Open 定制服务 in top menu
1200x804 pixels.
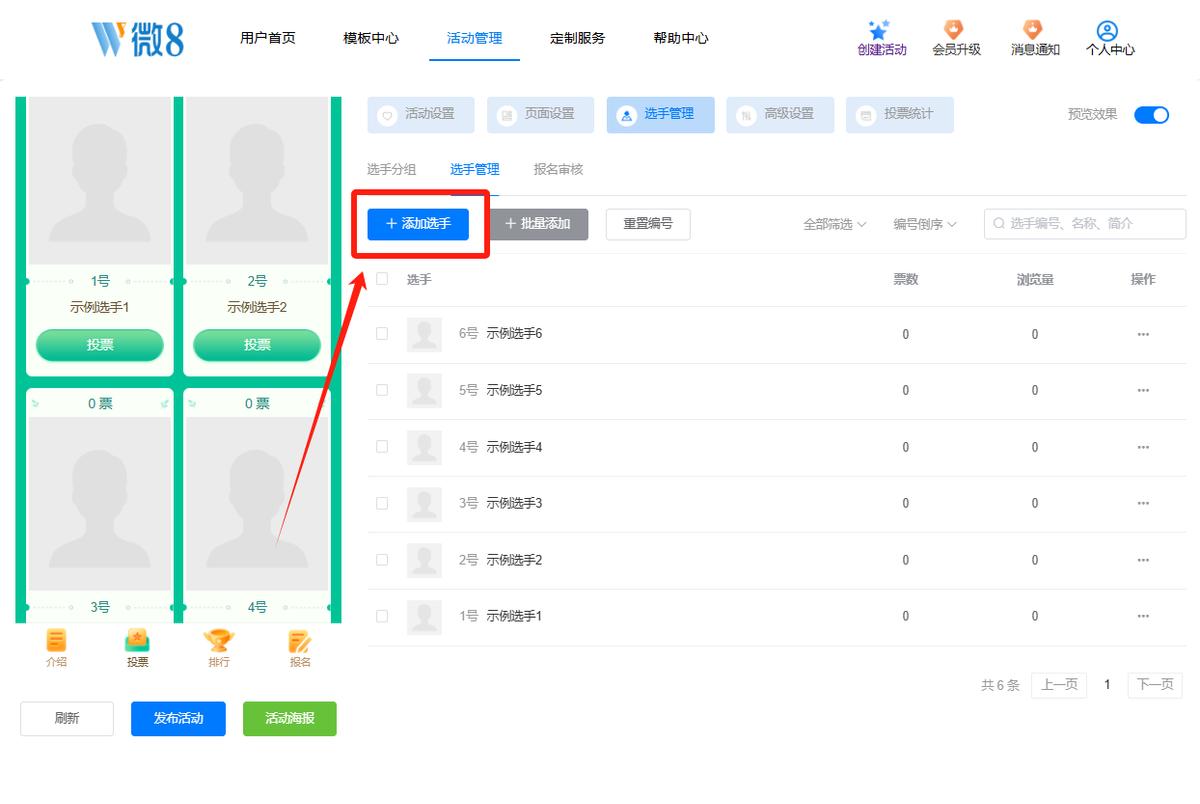[577, 38]
